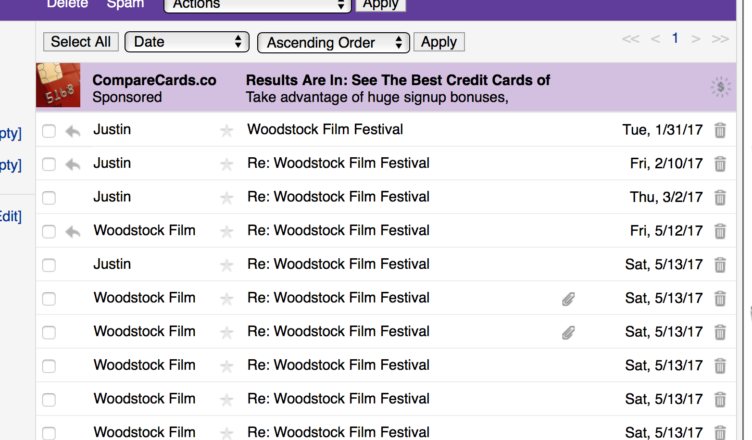Star the Fri, 5/12/17 Woodstock Film email

pyautogui.click(x=226, y=232)
